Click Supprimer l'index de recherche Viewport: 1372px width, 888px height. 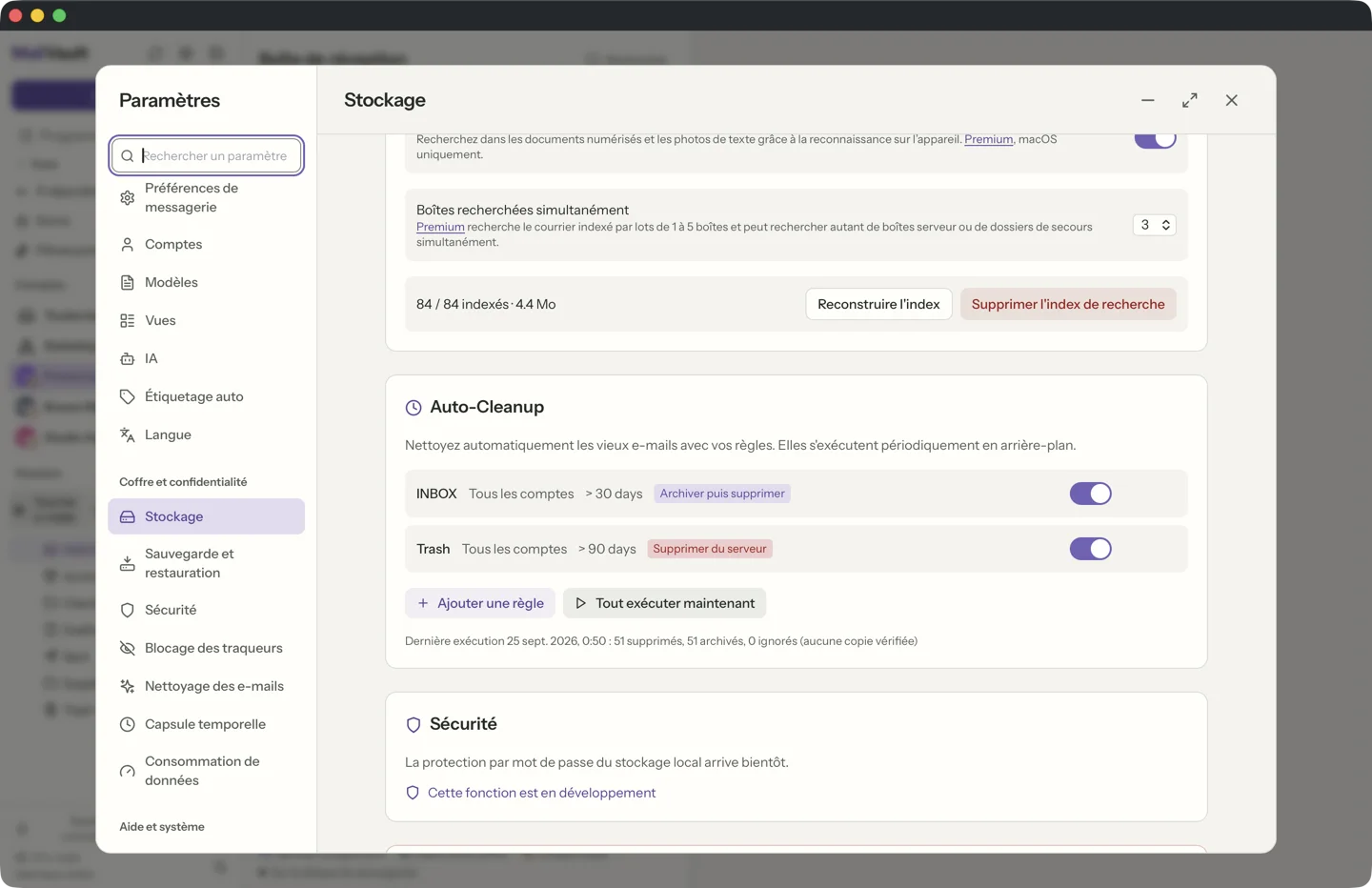click(x=1068, y=304)
